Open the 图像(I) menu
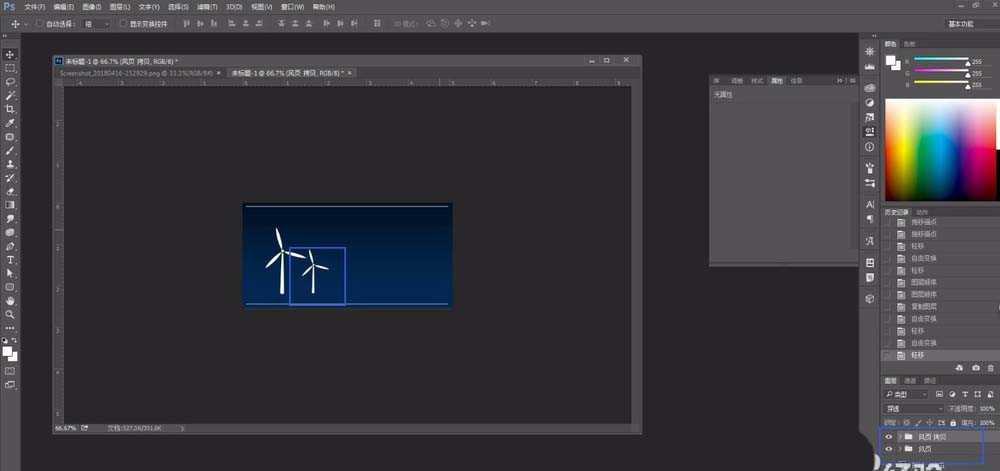 [90, 7]
